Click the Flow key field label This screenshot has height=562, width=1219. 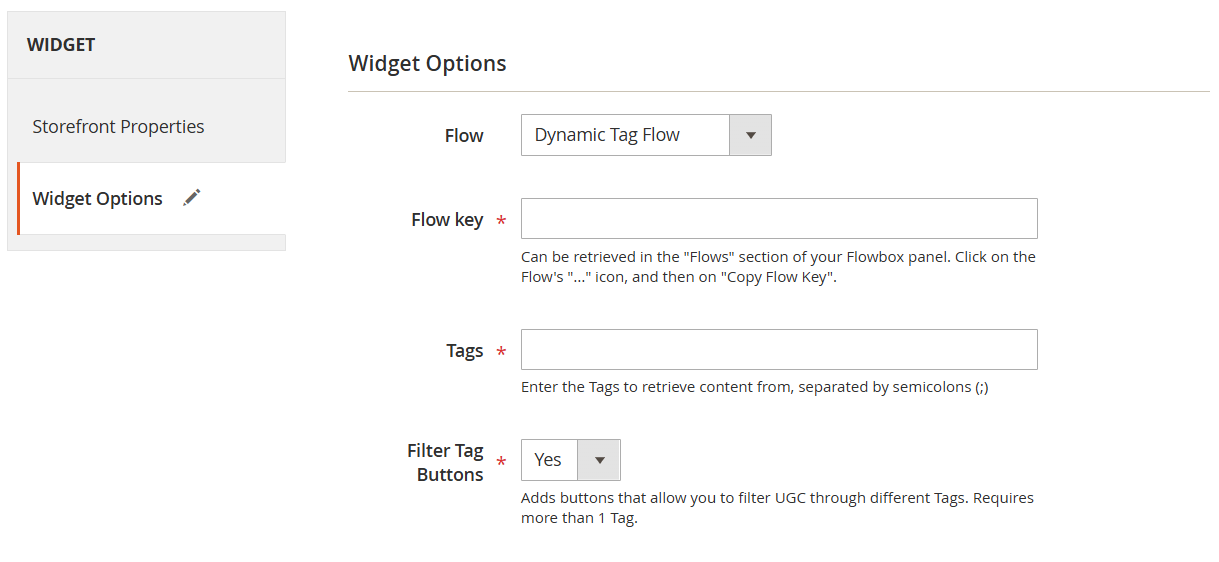point(447,220)
